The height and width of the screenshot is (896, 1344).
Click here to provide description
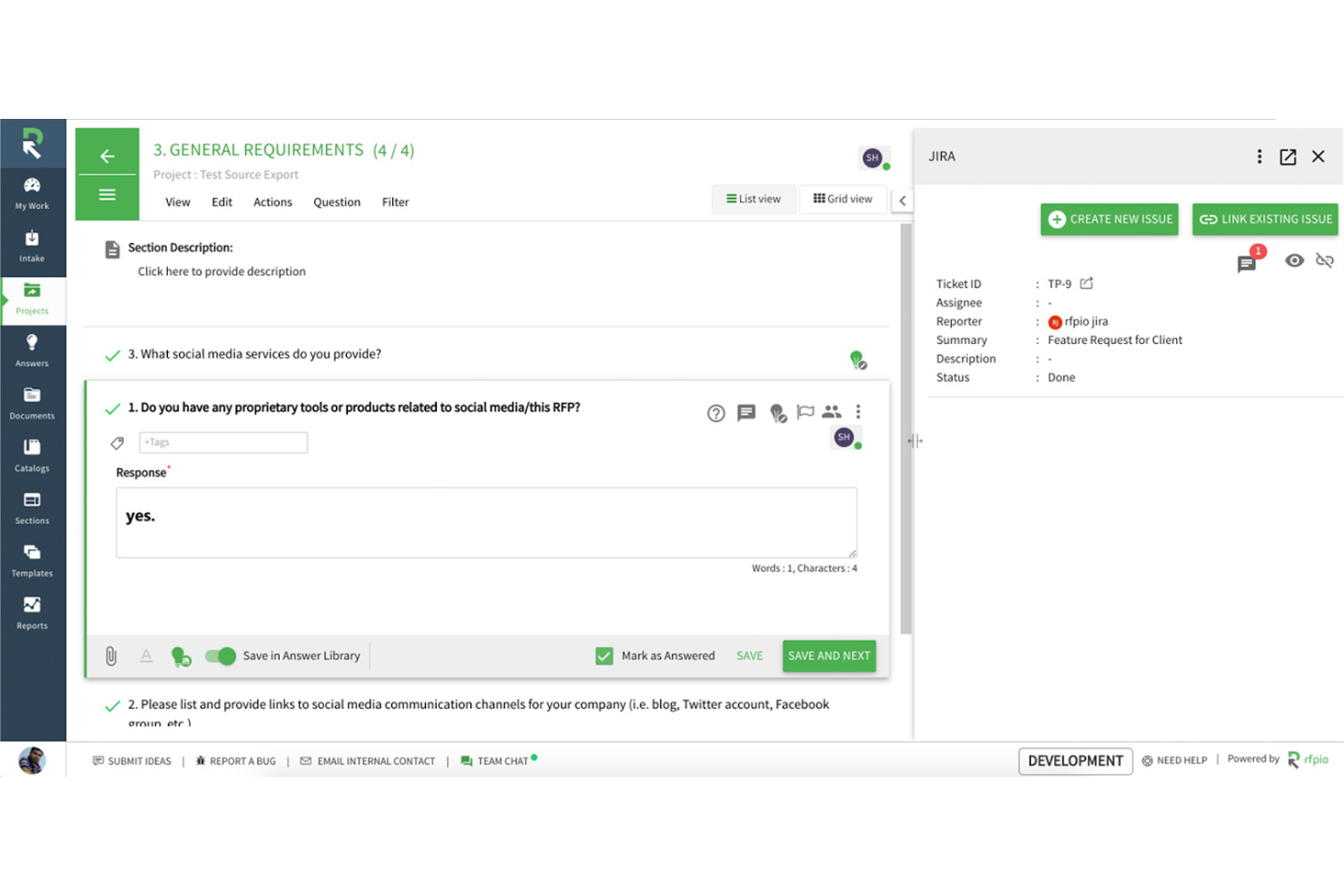[222, 271]
